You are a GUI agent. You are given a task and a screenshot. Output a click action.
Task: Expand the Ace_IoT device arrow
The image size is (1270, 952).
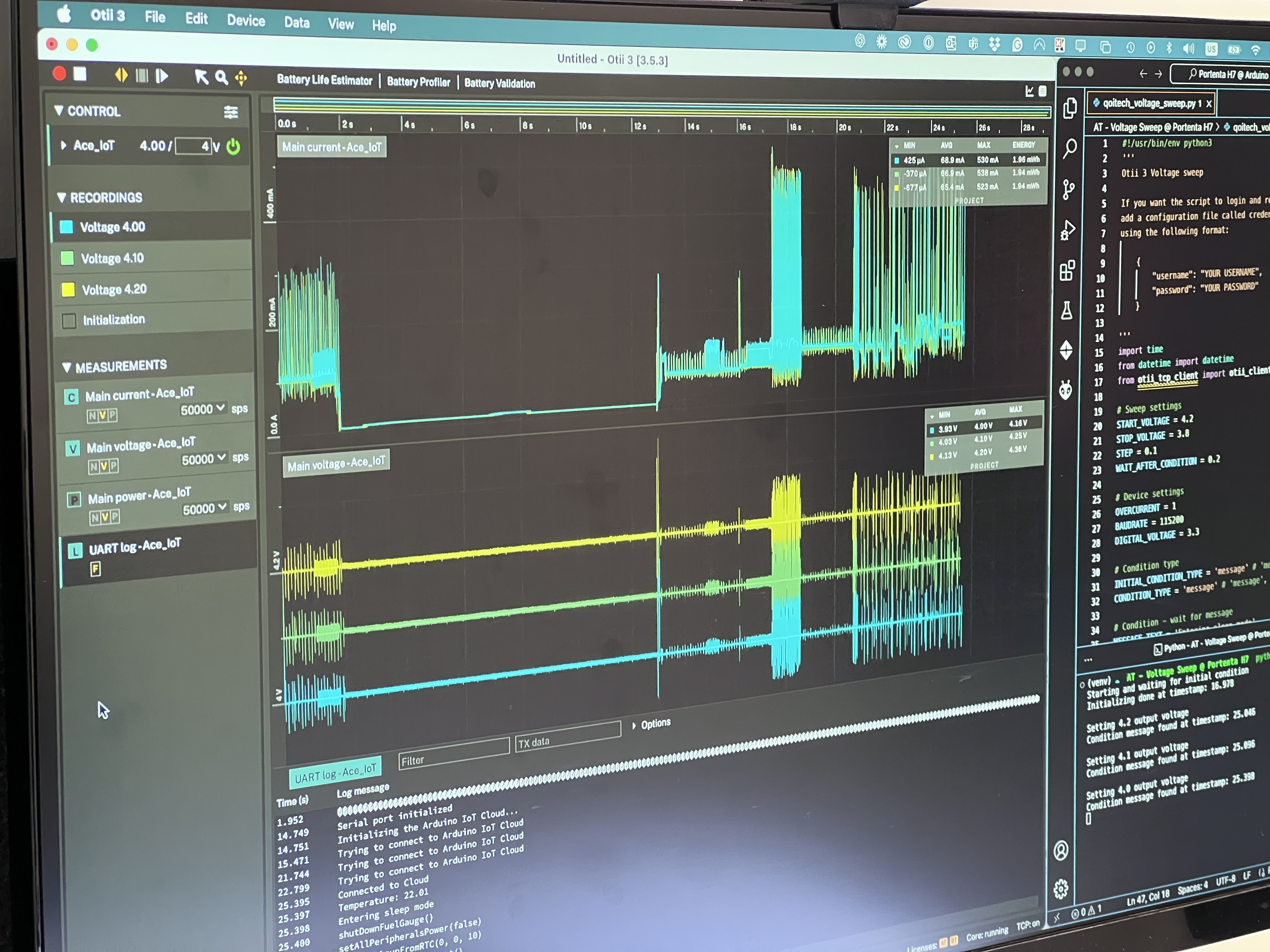pos(63,145)
